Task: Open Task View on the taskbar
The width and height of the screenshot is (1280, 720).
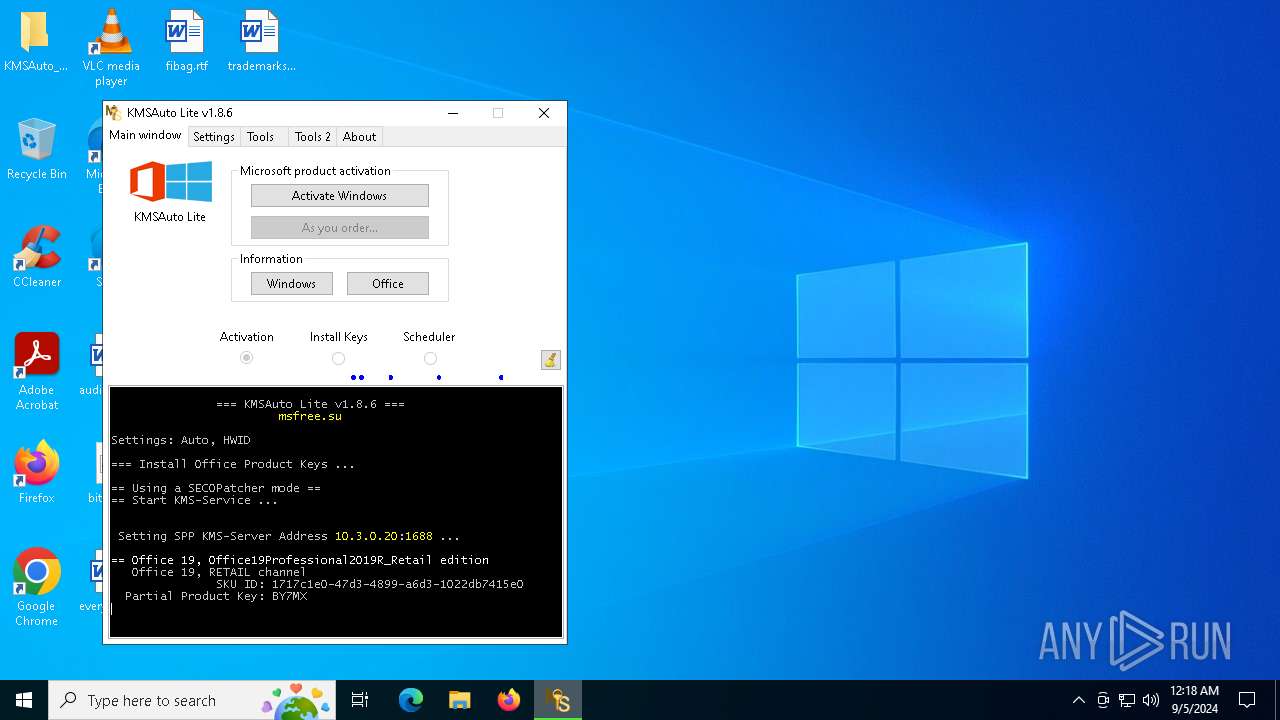Action: (360, 700)
